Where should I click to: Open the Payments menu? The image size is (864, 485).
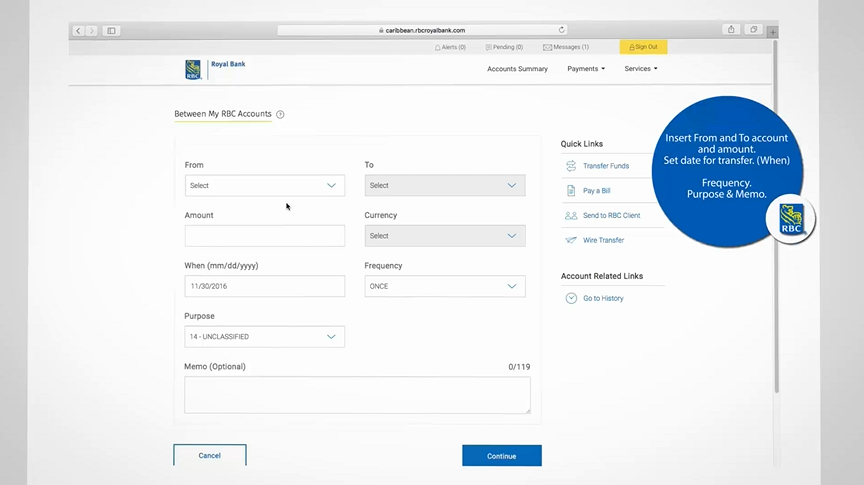pos(585,69)
